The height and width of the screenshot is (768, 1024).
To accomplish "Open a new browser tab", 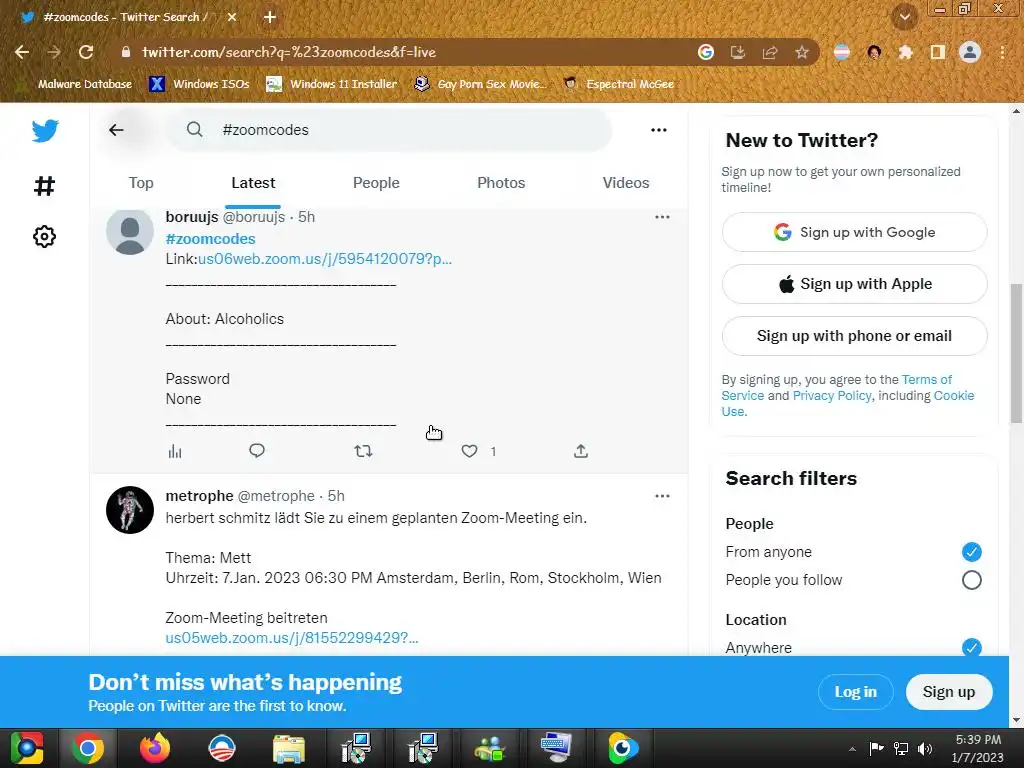I will click(x=270, y=18).
